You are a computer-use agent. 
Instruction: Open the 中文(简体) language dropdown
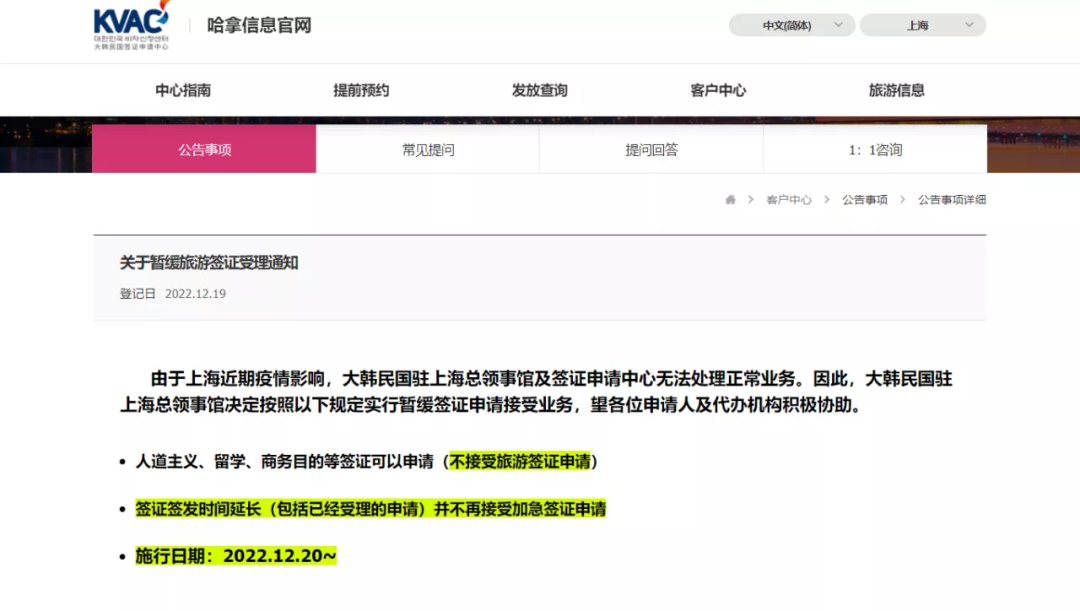tap(793, 25)
